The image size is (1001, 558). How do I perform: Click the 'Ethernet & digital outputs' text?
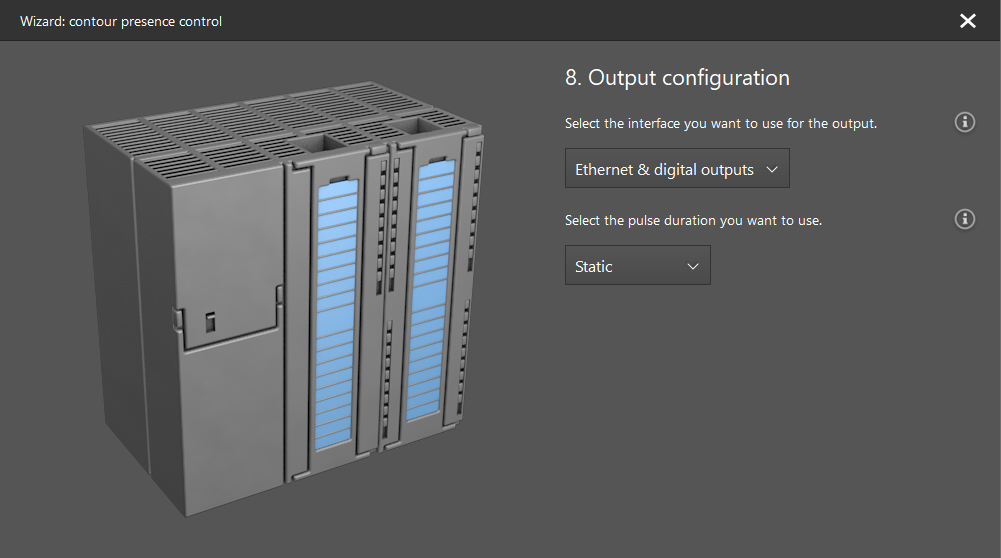[x=664, y=170]
